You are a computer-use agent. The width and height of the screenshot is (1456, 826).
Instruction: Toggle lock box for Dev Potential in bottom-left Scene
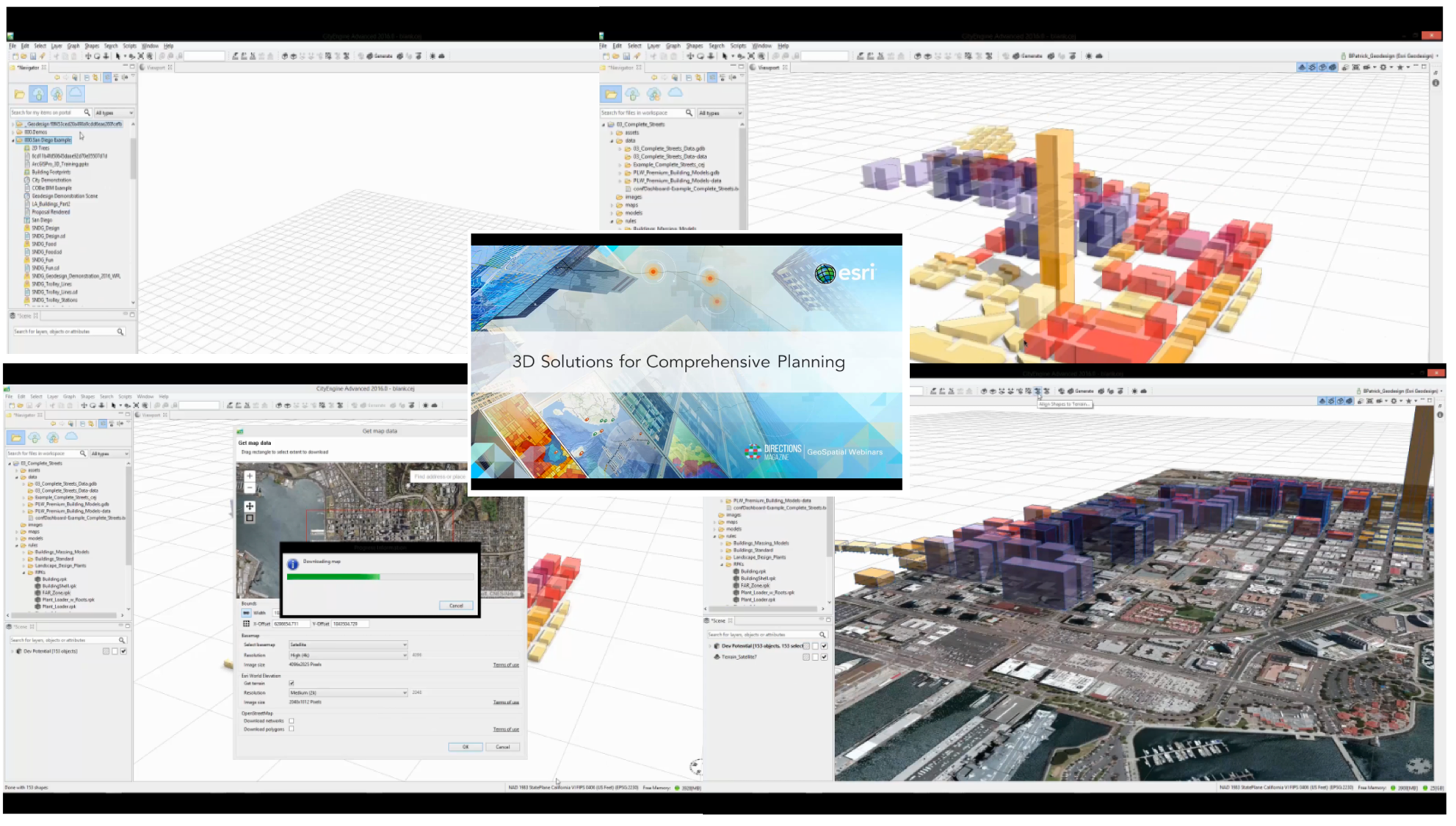click(x=115, y=651)
